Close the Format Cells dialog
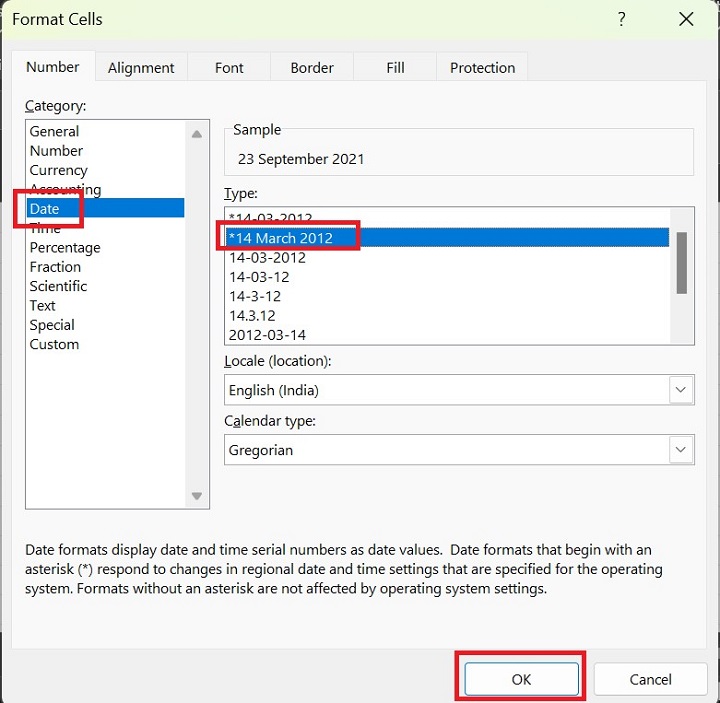The image size is (720, 703). click(686, 19)
